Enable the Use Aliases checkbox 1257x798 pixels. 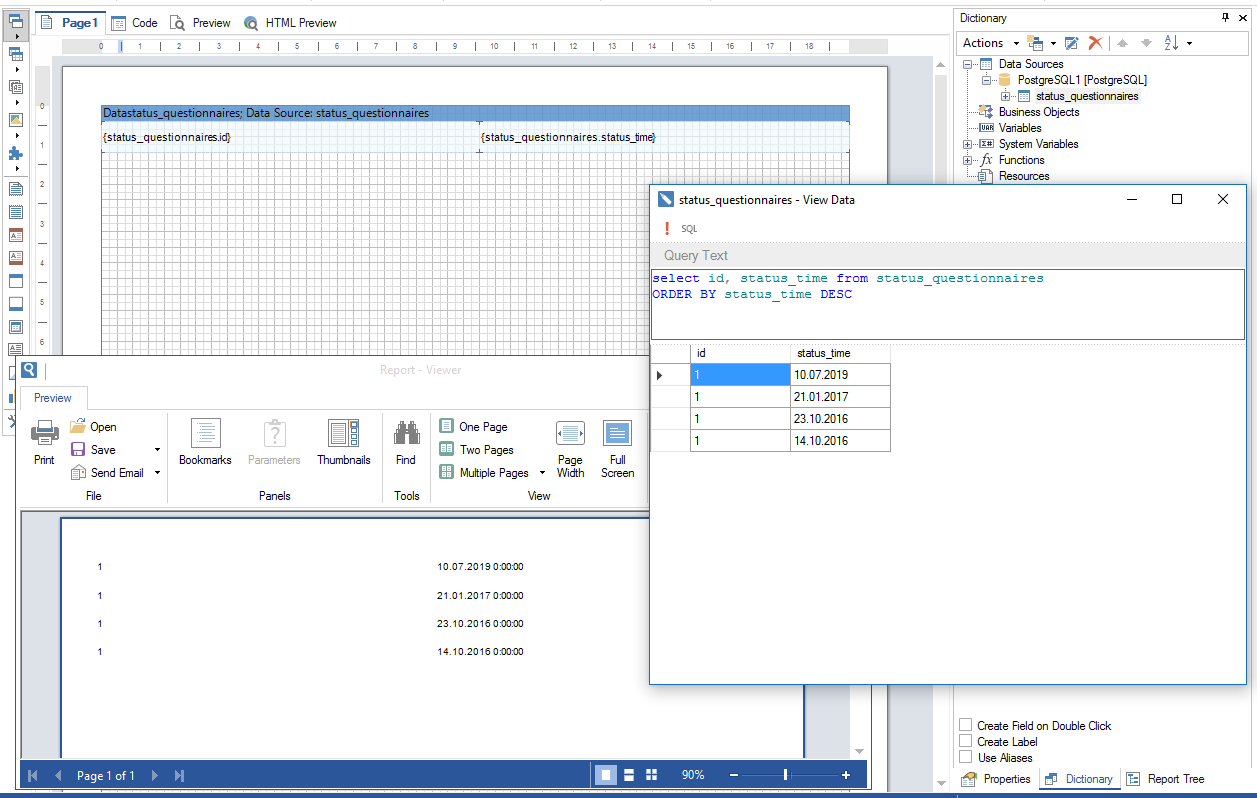click(x=965, y=758)
